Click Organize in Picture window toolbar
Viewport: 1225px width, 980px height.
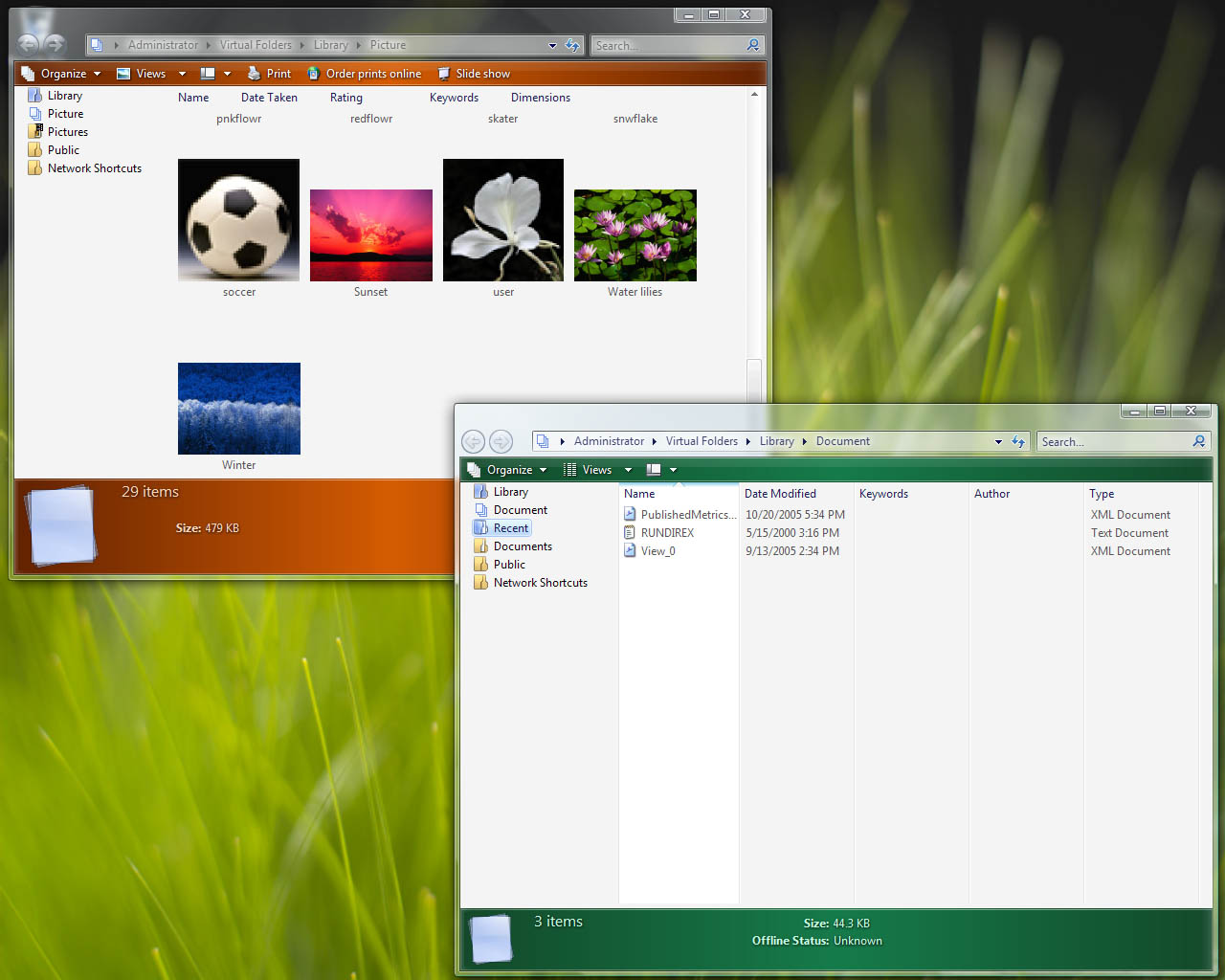(x=61, y=74)
